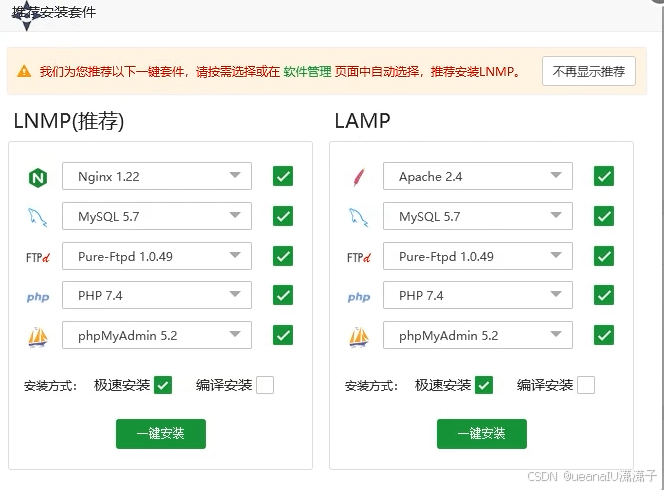This screenshot has width=664, height=490.
Task: Uncheck Pure-Ftpd checkbox in LNMP
Action: (283, 256)
